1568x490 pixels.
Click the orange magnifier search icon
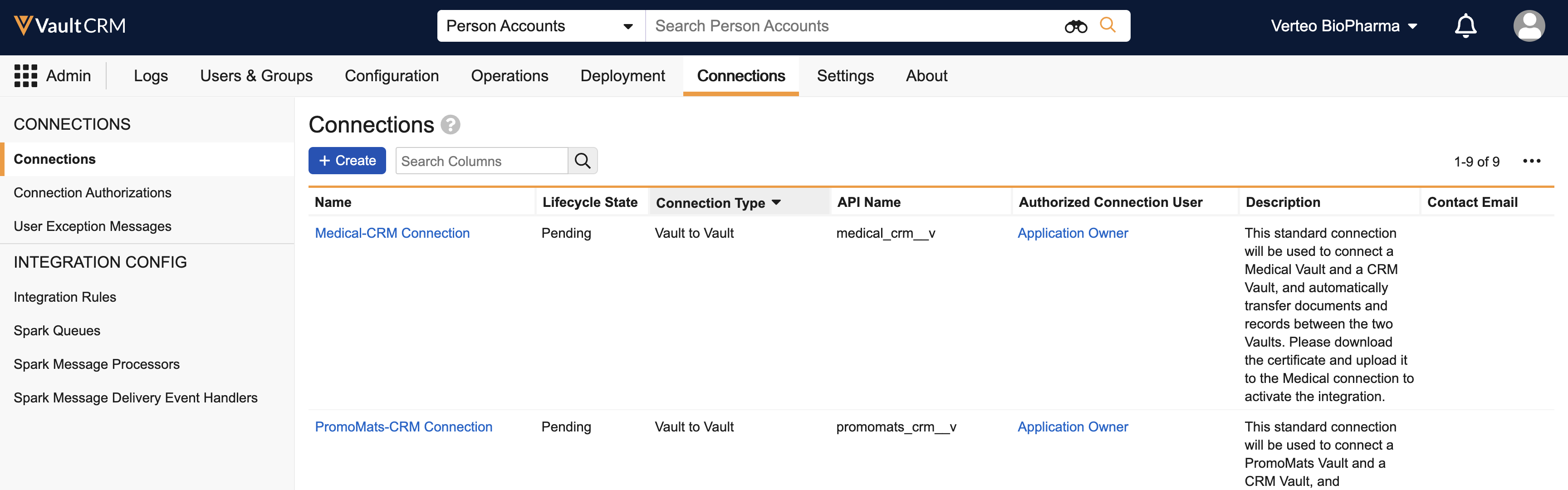1107,25
